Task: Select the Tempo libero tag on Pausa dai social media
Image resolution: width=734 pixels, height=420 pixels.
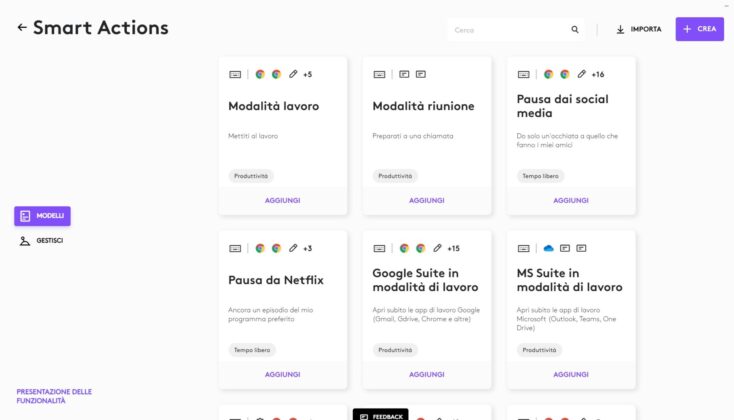Action: (540, 176)
